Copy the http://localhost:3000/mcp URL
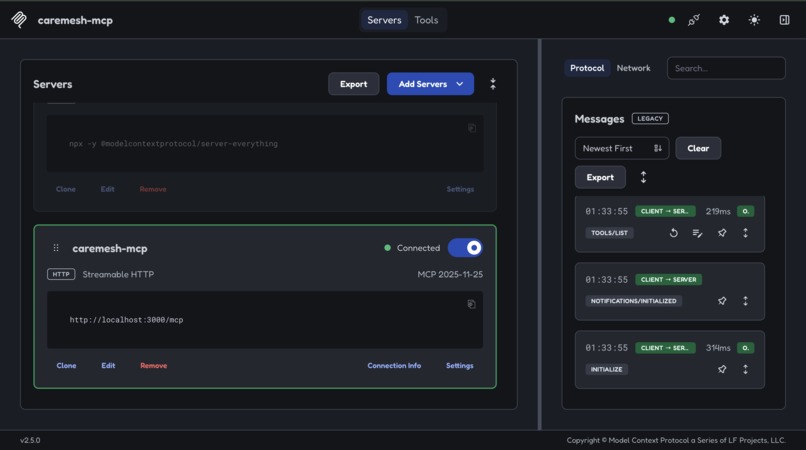Image resolution: width=806 pixels, height=450 pixels. click(471, 304)
